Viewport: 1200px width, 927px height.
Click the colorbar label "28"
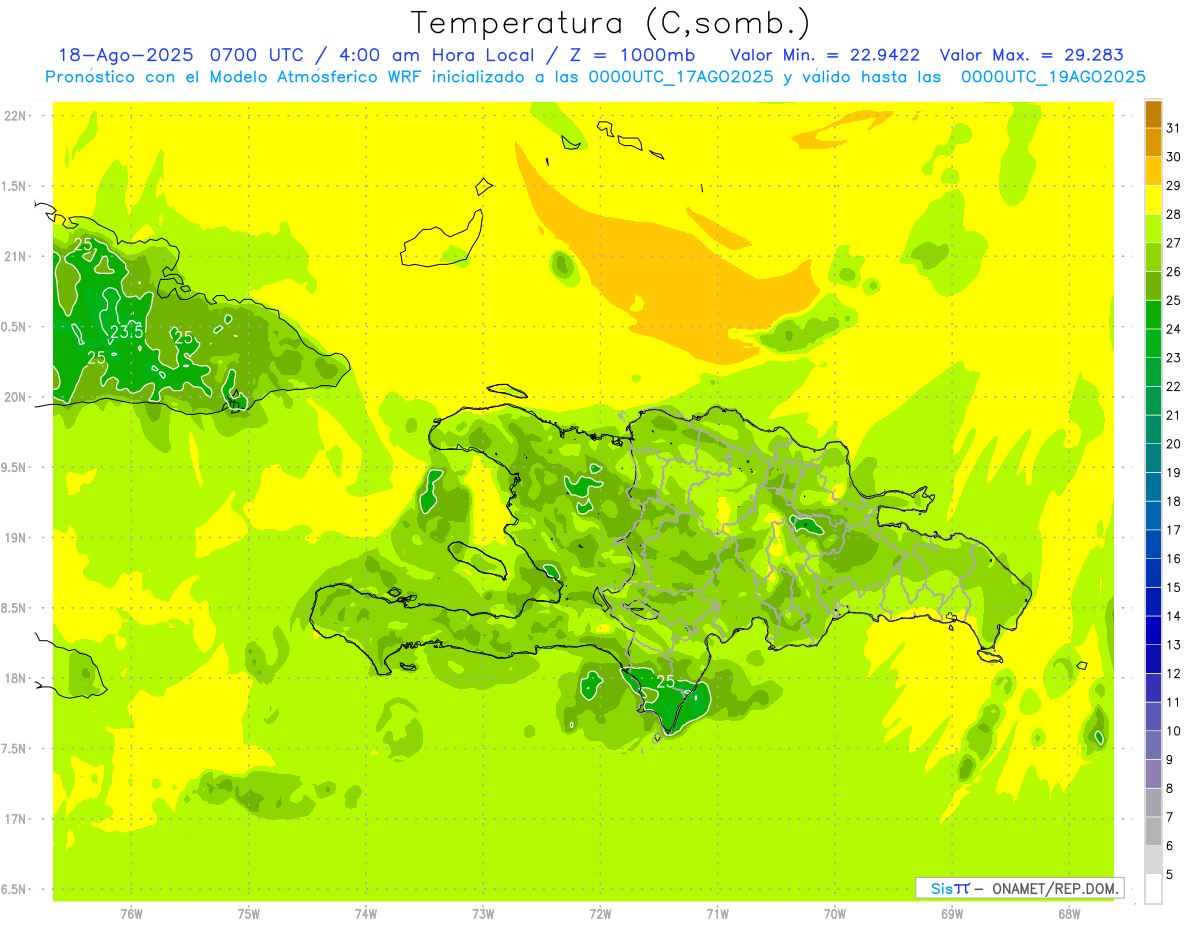[1173, 214]
